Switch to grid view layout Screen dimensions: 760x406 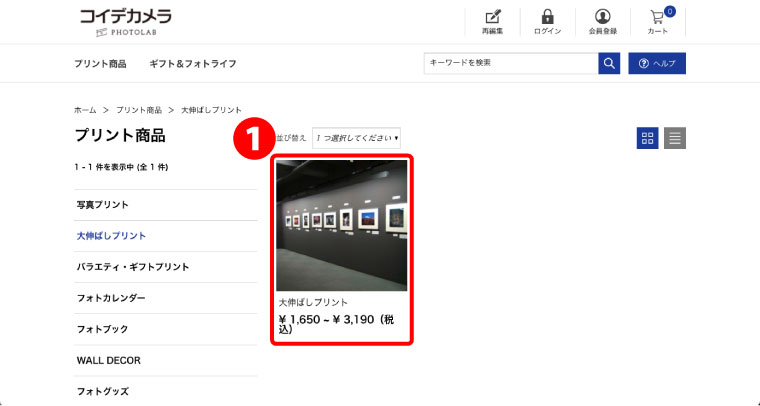[x=647, y=139]
